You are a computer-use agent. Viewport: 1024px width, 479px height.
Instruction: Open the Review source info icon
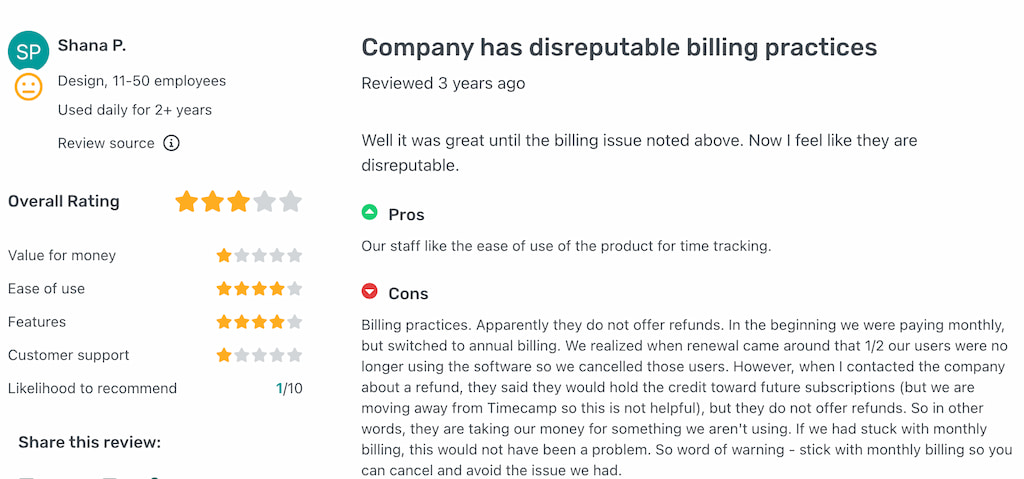point(171,143)
